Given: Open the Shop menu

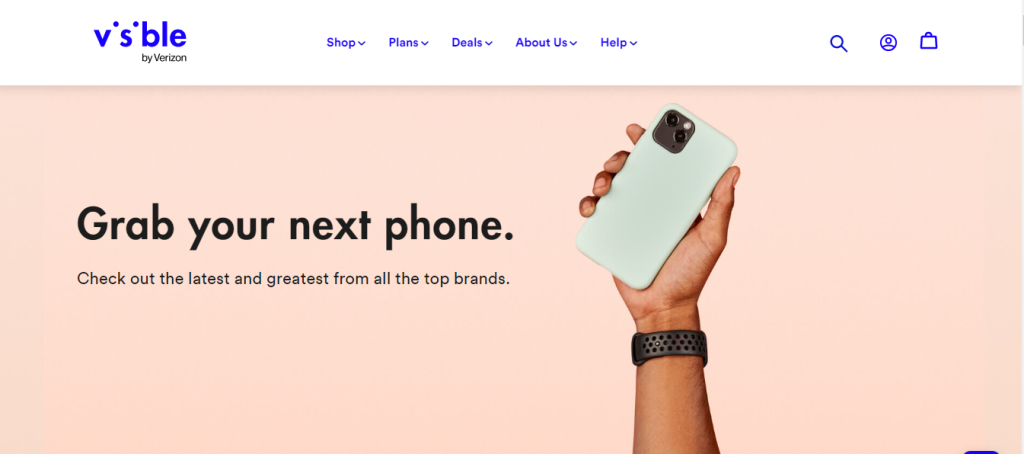Looking at the screenshot, I should pos(346,42).
